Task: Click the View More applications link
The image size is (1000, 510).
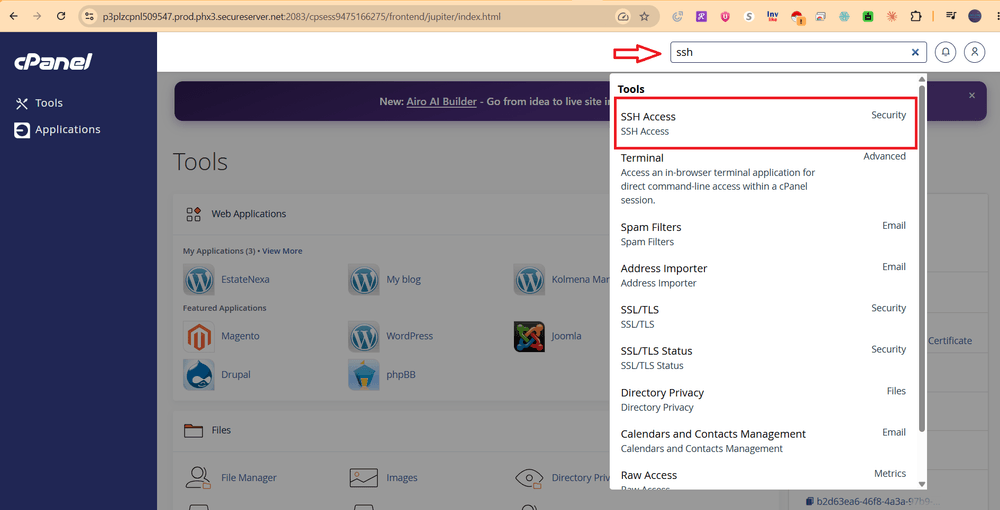Action: point(282,251)
